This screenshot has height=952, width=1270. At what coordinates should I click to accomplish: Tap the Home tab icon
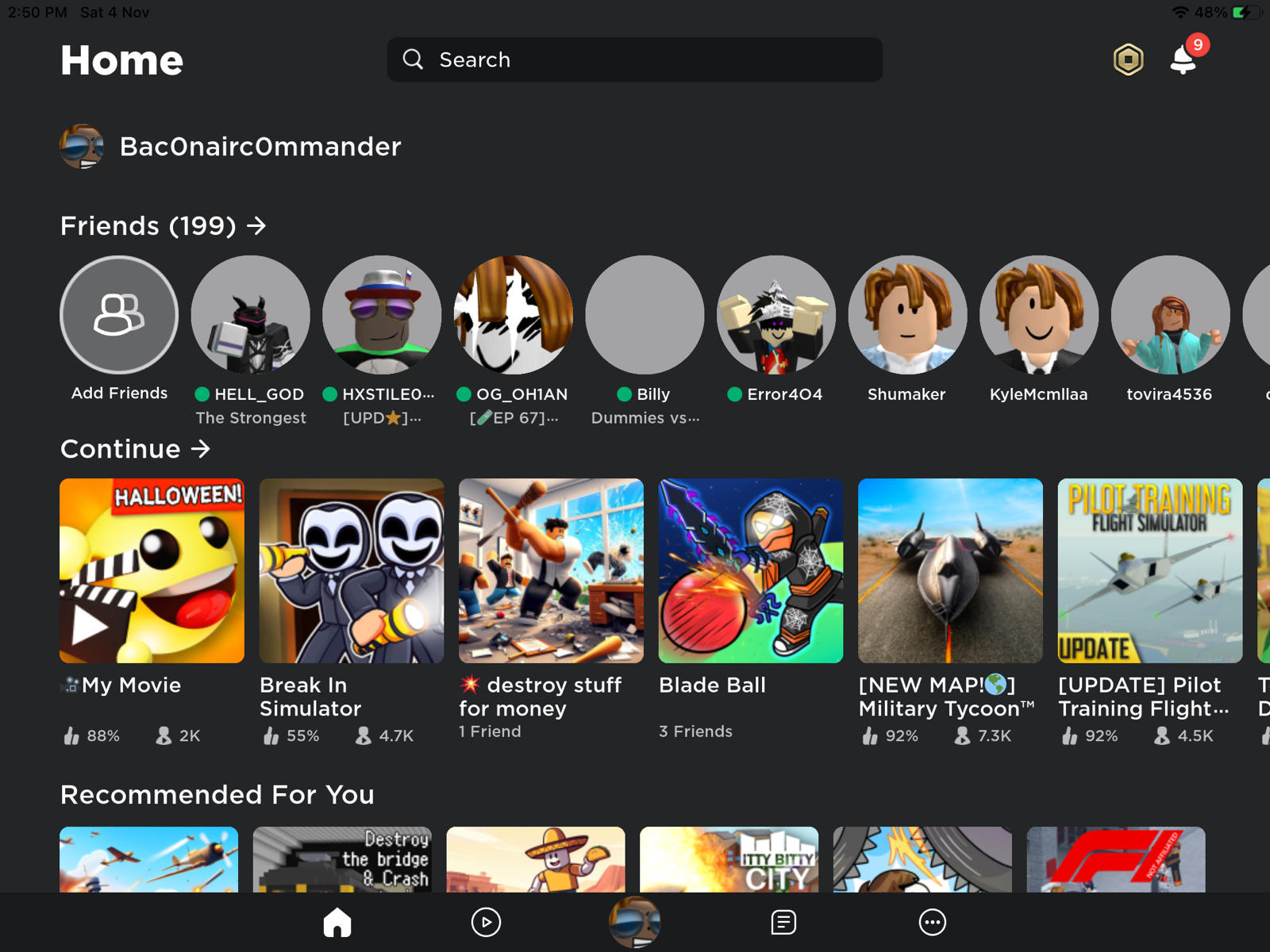click(337, 922)
